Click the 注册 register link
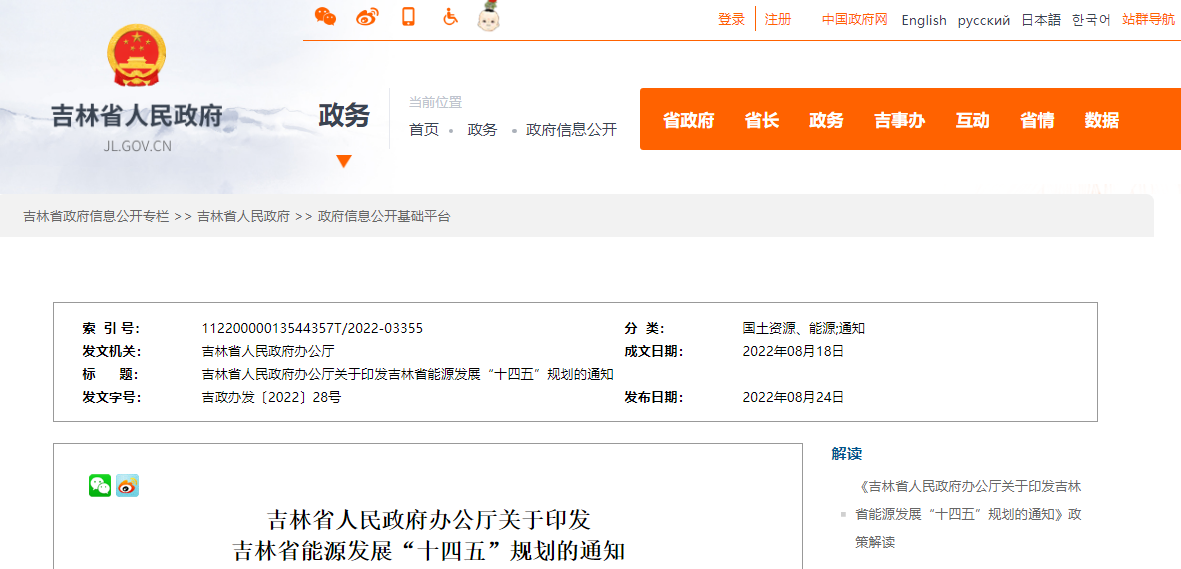 click(777, 20)
